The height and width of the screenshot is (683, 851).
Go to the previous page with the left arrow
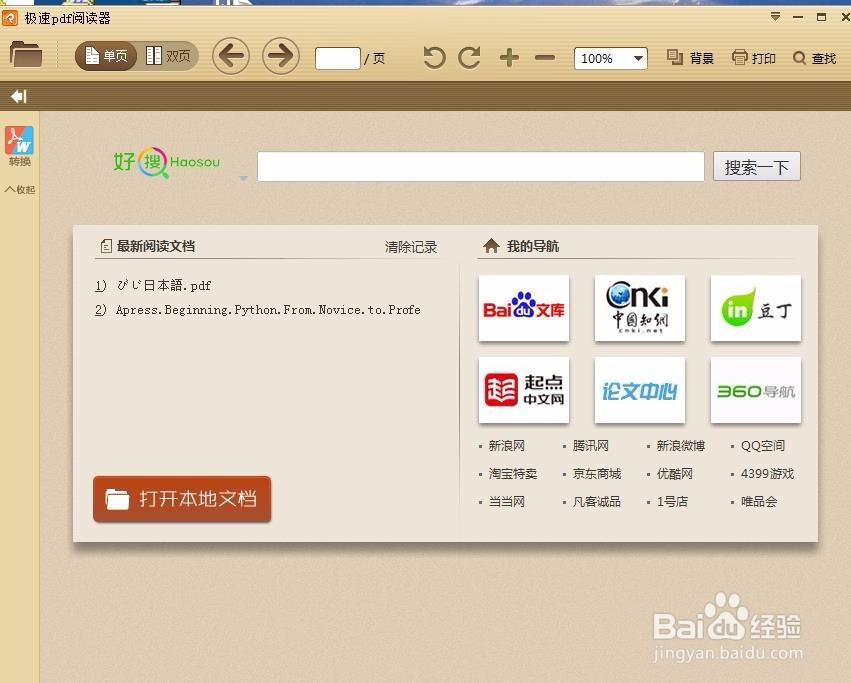(231, 56)
